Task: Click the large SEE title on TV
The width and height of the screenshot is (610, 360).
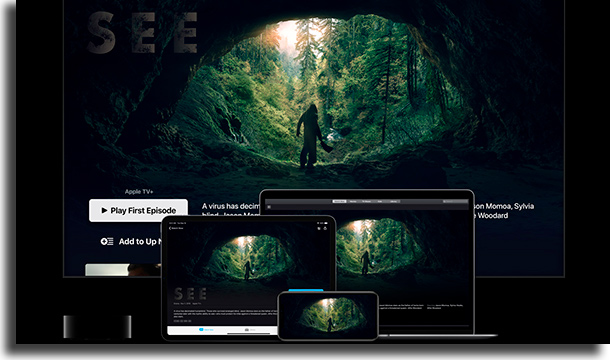Action: (x=142, y=32)
